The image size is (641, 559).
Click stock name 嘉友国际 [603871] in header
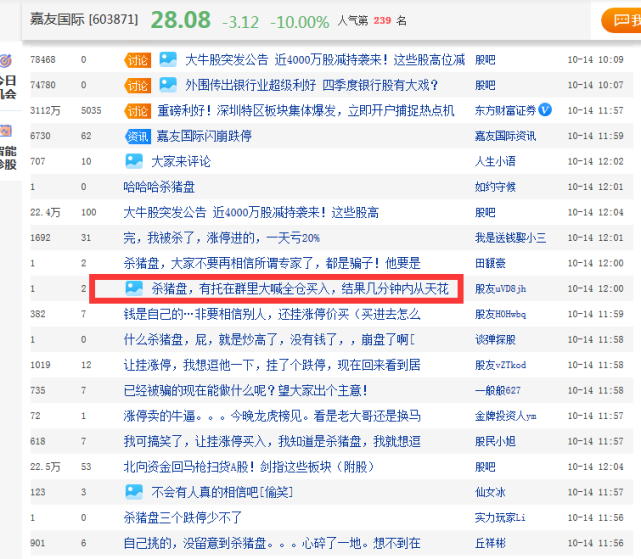(x=84, y=19)
